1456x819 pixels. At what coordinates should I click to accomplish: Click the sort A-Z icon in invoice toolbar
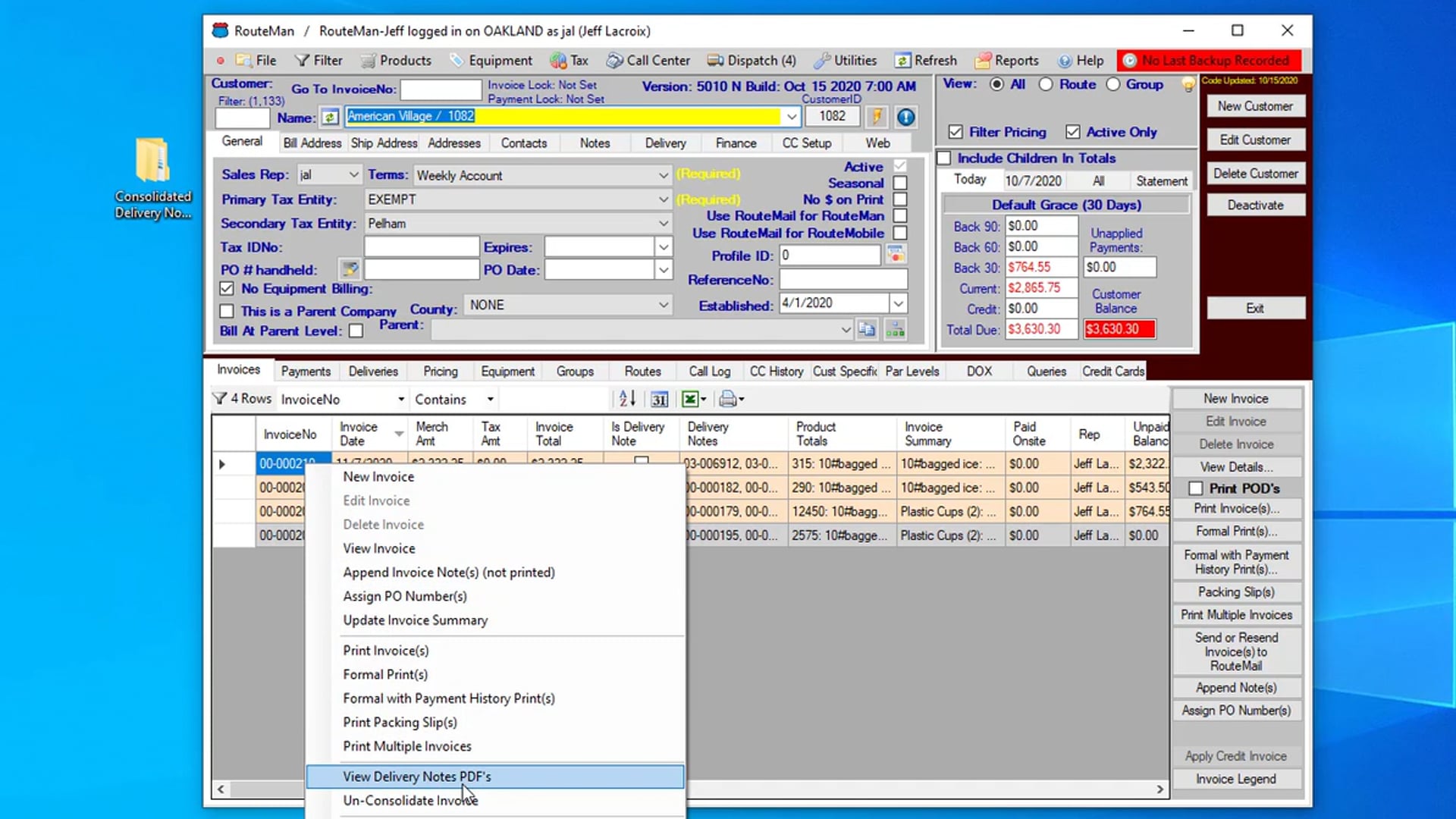[627, 399]
